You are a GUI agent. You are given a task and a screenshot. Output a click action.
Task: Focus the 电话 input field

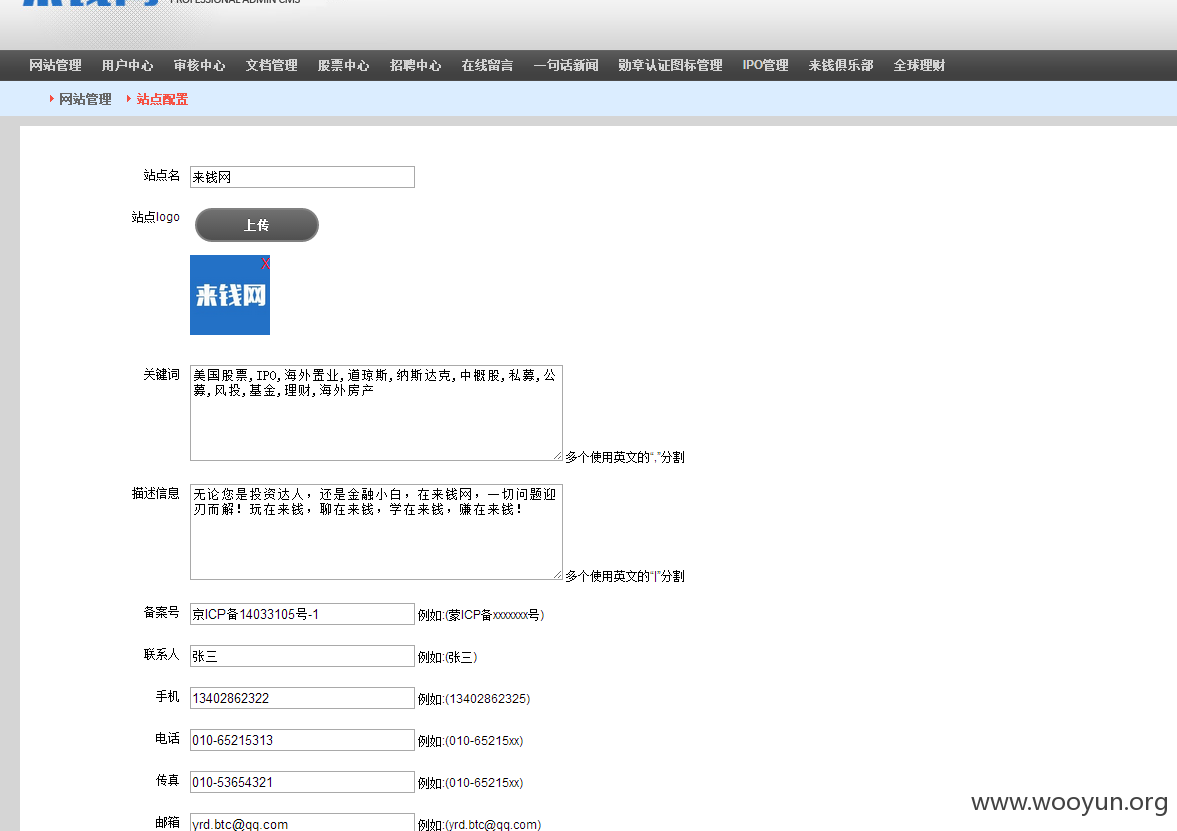coord(303,740)
